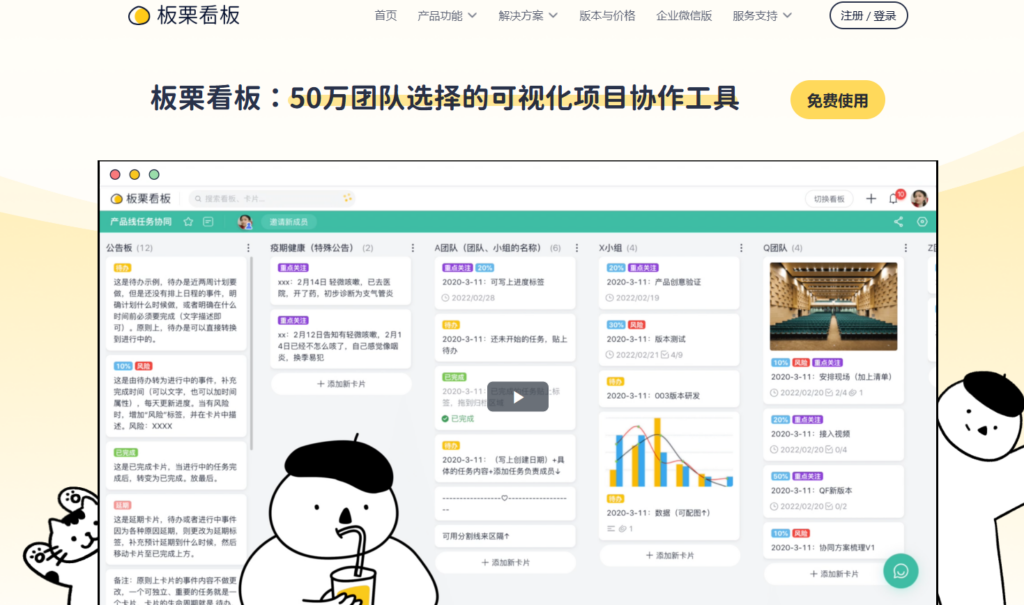This screenshot has width=1024, height=605.
Task: Click the 板栗看板 logo icon top-left
Action: pos(140,16)
